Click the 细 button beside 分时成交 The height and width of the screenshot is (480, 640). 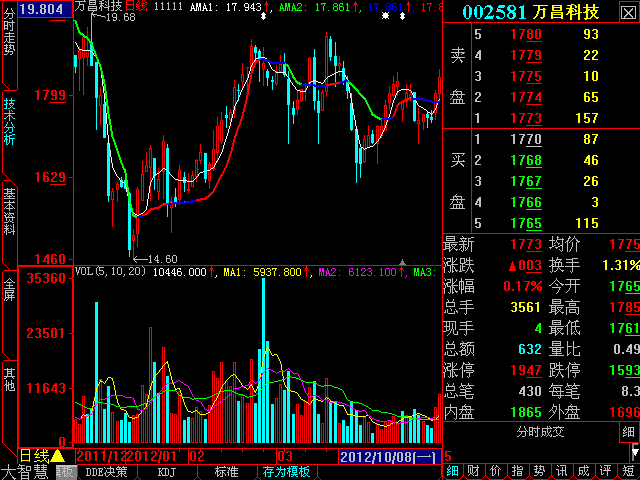tap(629, 432)
